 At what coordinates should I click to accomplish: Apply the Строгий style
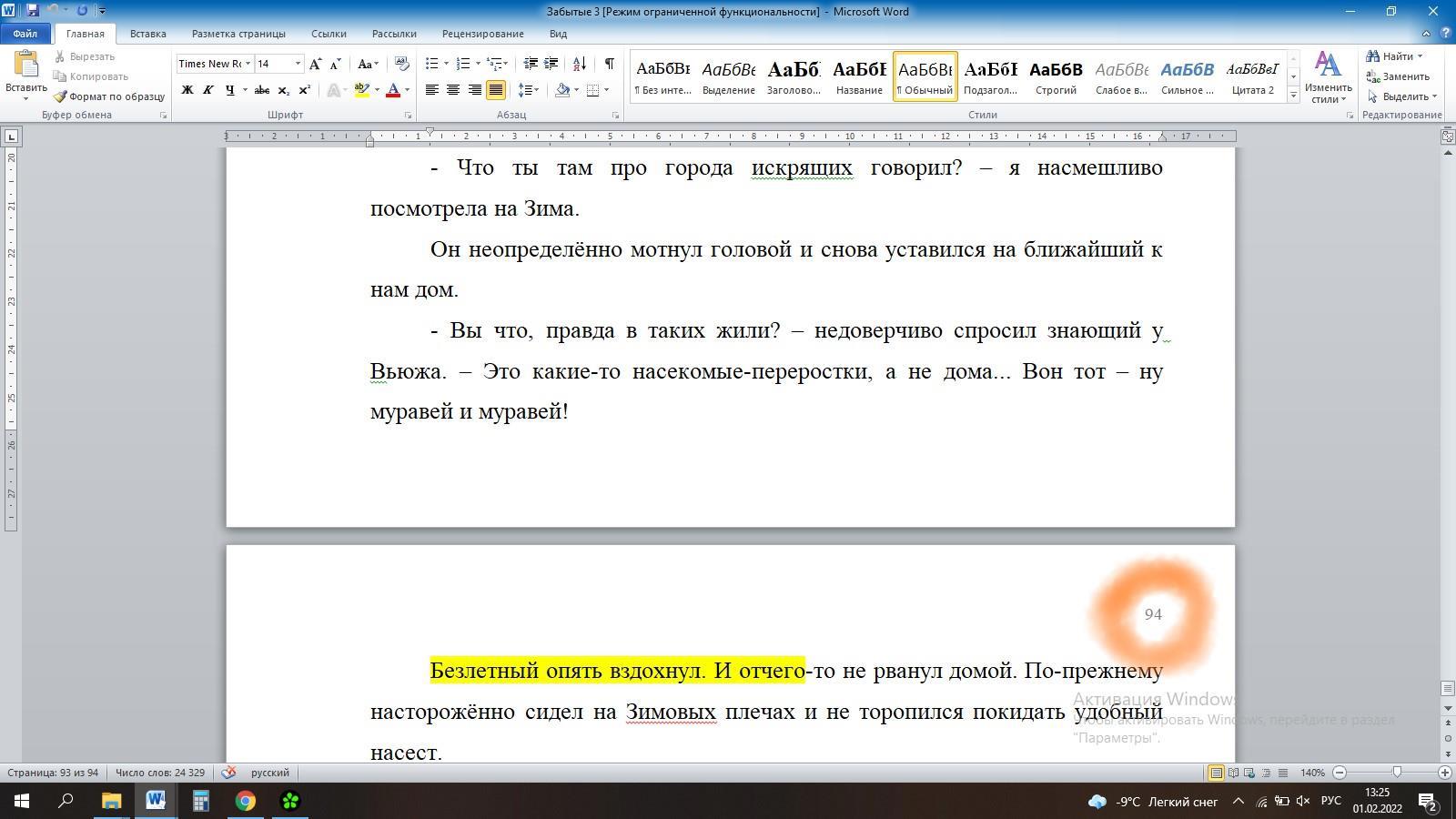point(1056,76)
